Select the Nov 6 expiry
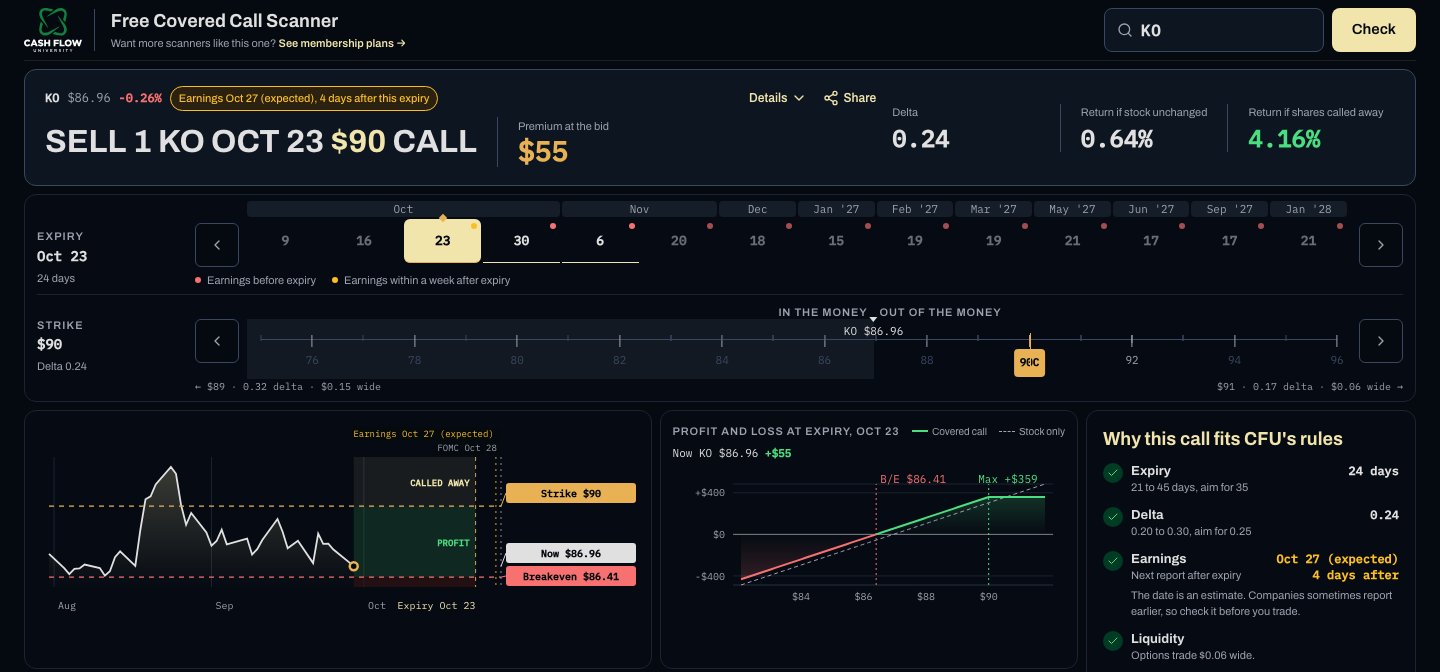 point(600,241)
